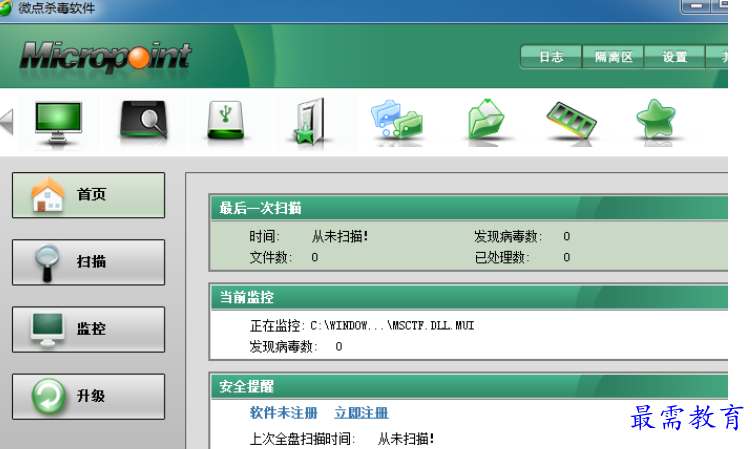Open the 日志 tab
The height and width of the screenshot is (449, 752).
point(551,57)
